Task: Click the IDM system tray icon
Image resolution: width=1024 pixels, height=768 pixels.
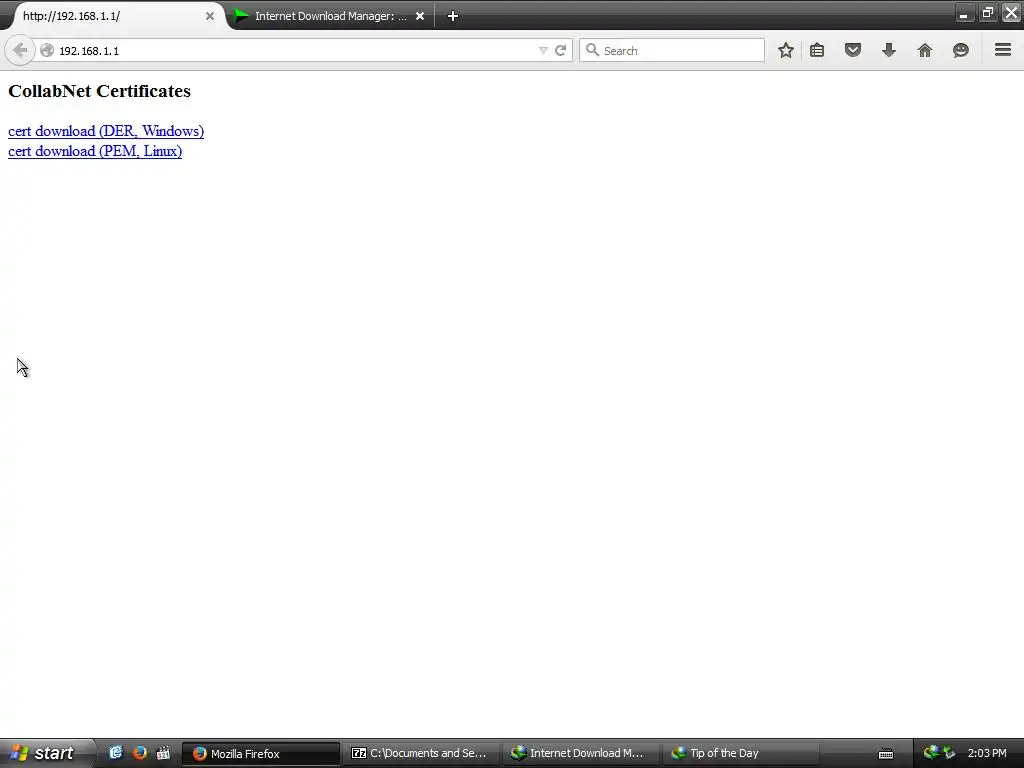Action: tap(931, 753)
